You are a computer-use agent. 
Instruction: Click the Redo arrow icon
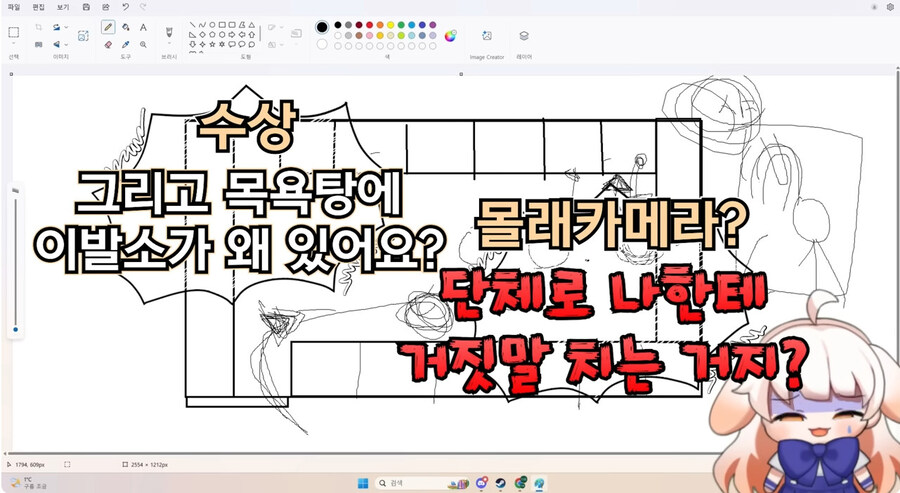[x=143, y=7]
